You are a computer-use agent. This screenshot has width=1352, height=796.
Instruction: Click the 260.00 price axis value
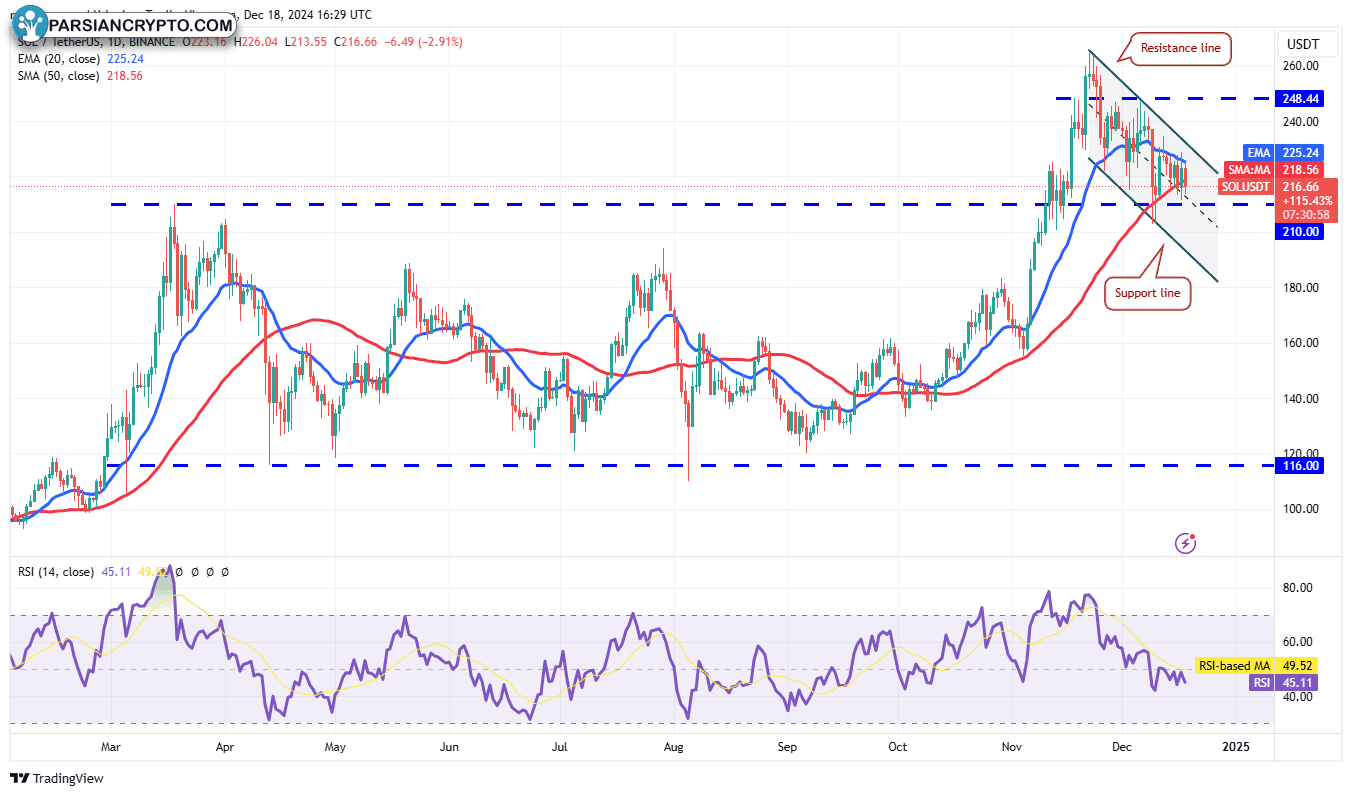[x=1300, y=66]
